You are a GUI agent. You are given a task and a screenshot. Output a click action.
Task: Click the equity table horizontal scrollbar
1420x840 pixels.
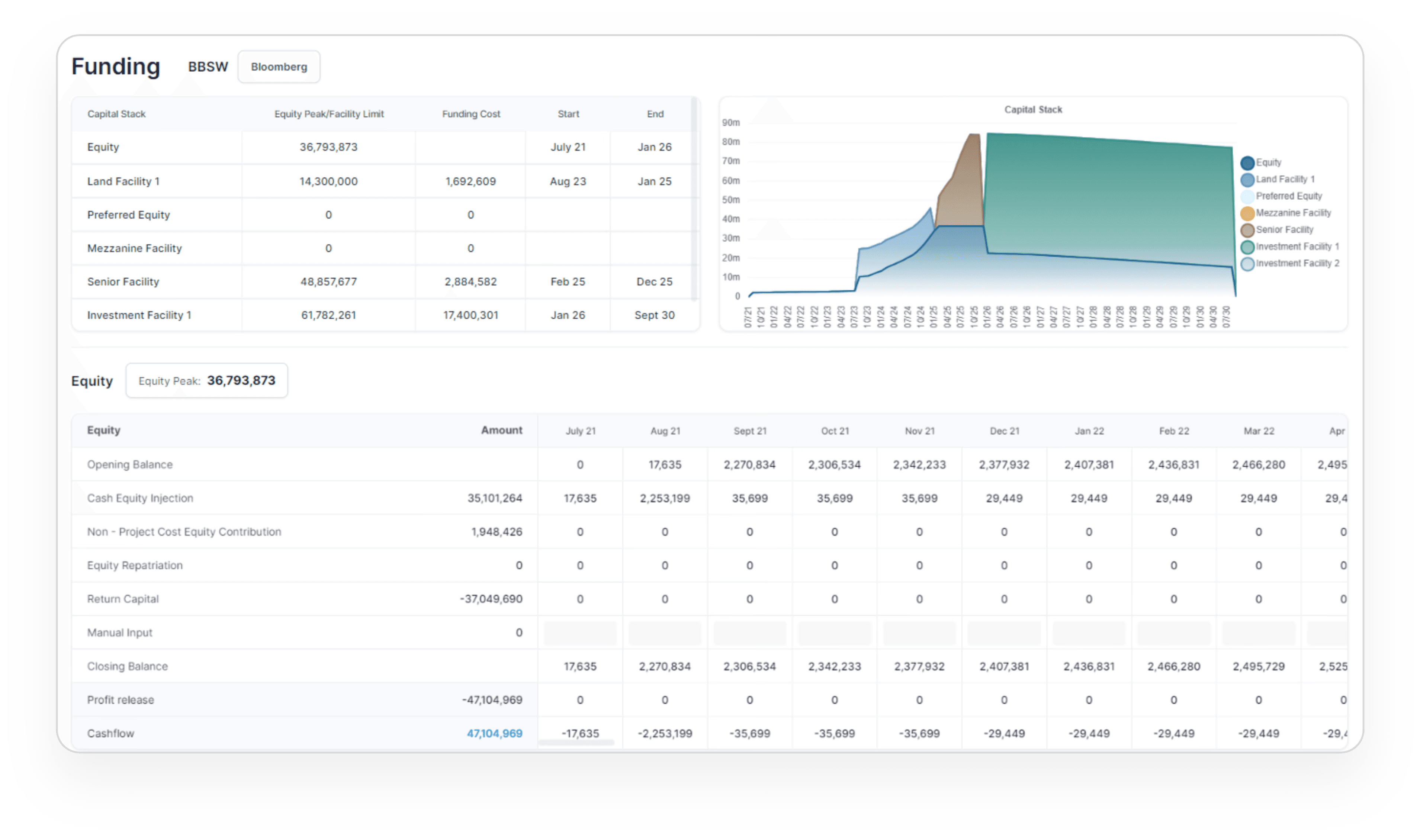click(576, 742)
